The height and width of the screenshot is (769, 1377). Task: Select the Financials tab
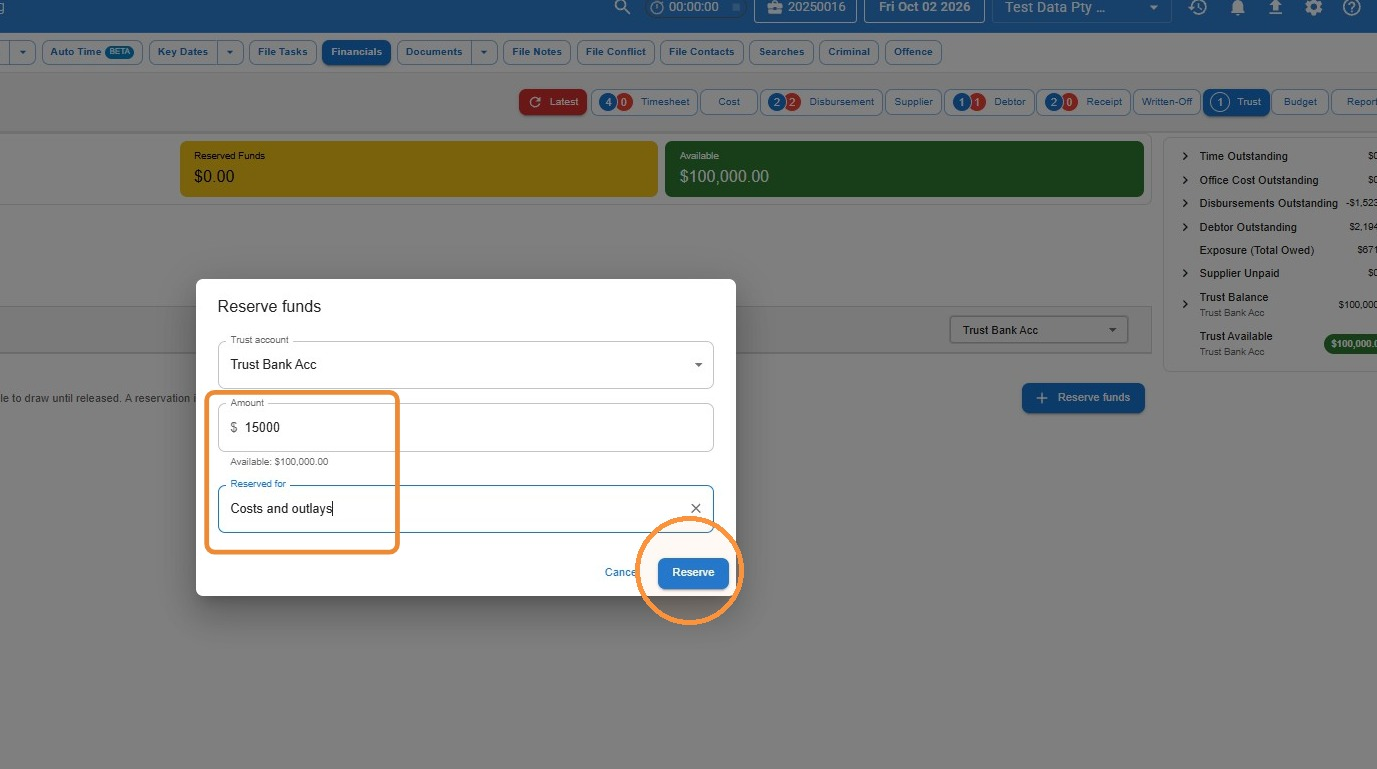coord(356,52)
